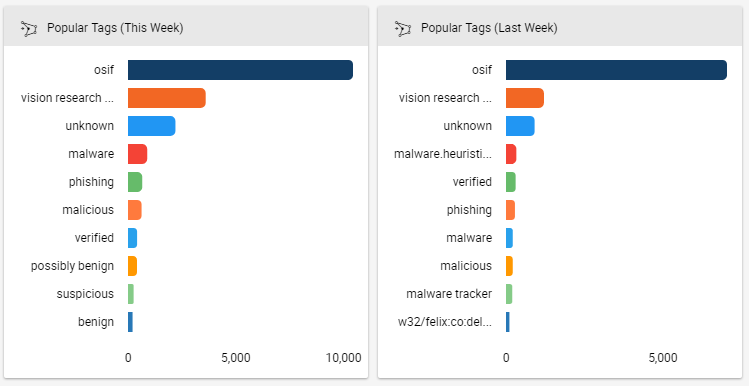Viewport: 749px width, 386px height.
Task: Click the Last Week panel graph icon
Action: tap(403, 29)
